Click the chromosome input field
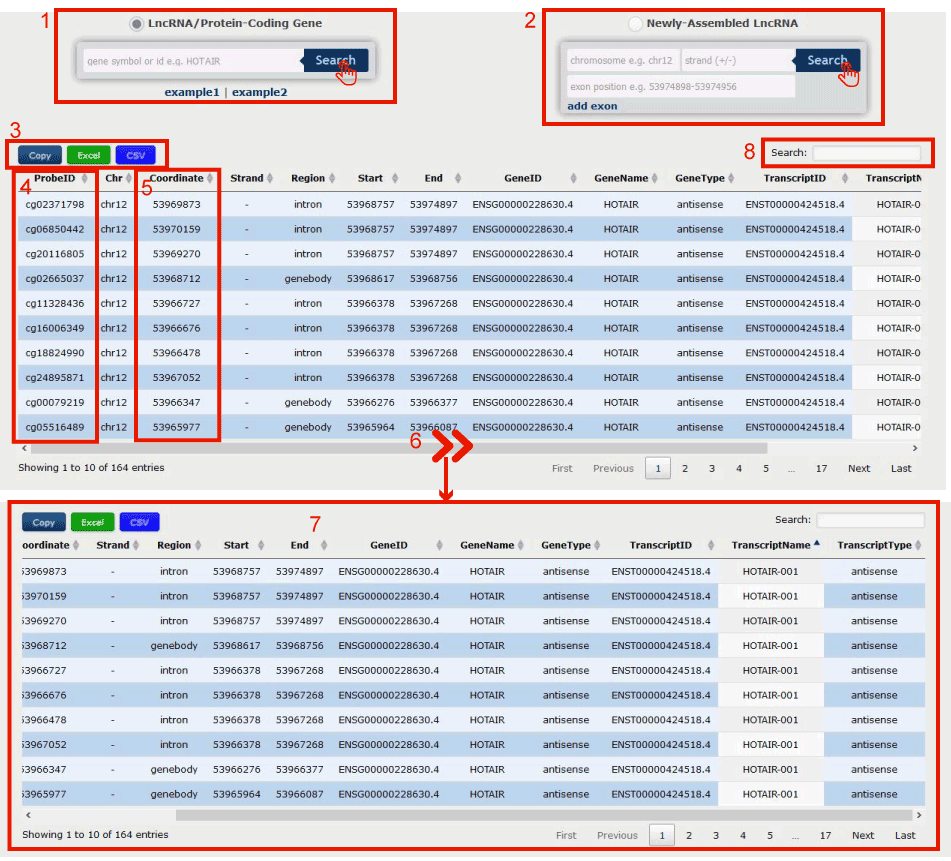Screen dimensions: 951x861 (622, 60)
